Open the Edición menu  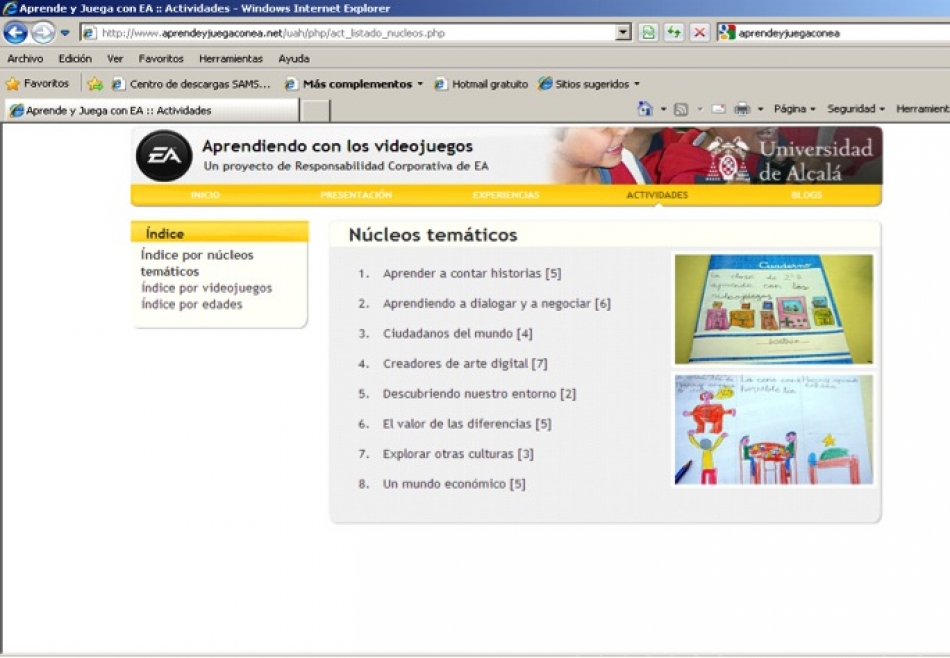click(75, 59)
